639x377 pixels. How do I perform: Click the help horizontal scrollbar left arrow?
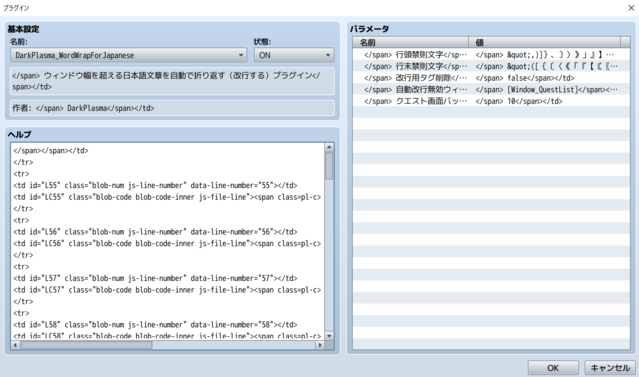15,345
